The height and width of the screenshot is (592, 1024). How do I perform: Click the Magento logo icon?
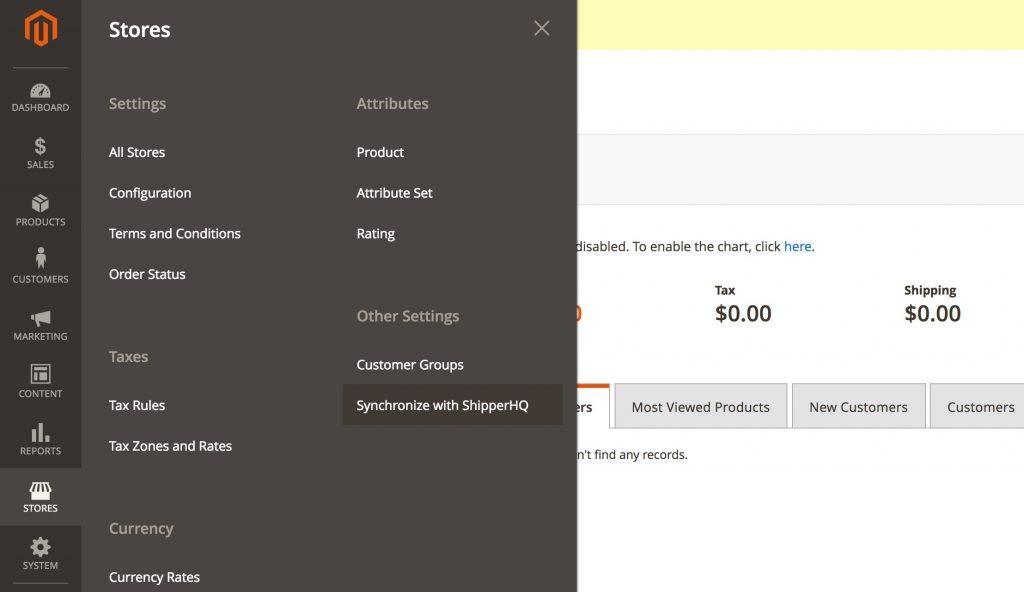pyautogui.click(x=41, y=29)
